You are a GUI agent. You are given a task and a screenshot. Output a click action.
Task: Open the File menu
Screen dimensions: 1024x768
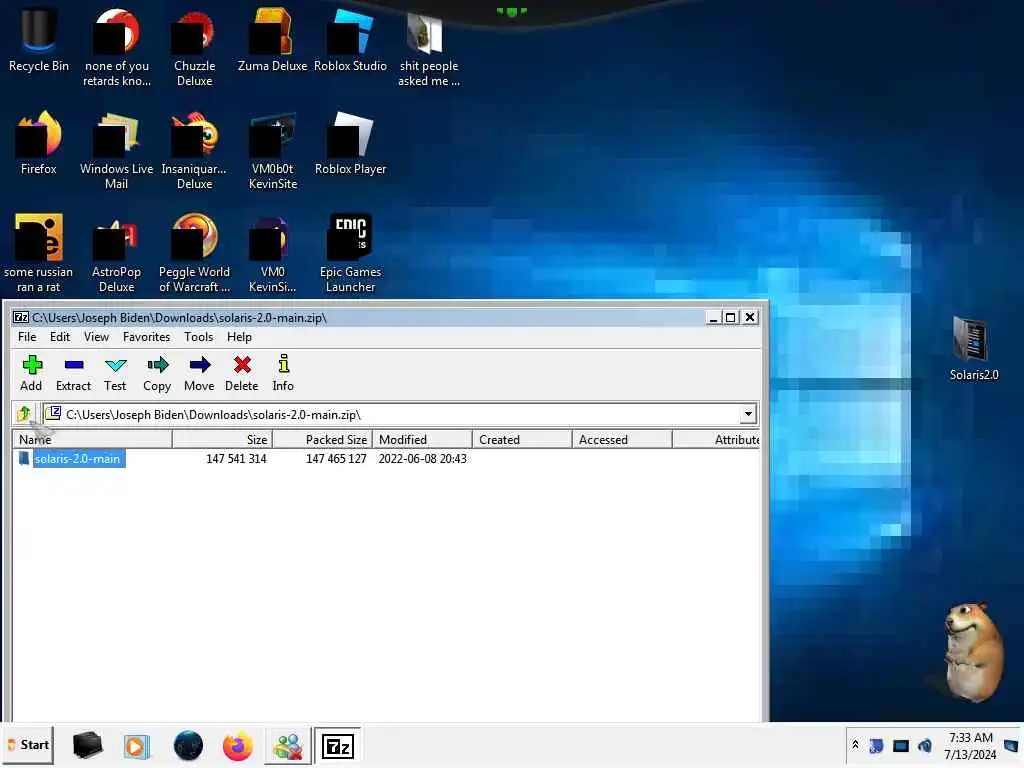click(x=27, y=337)
